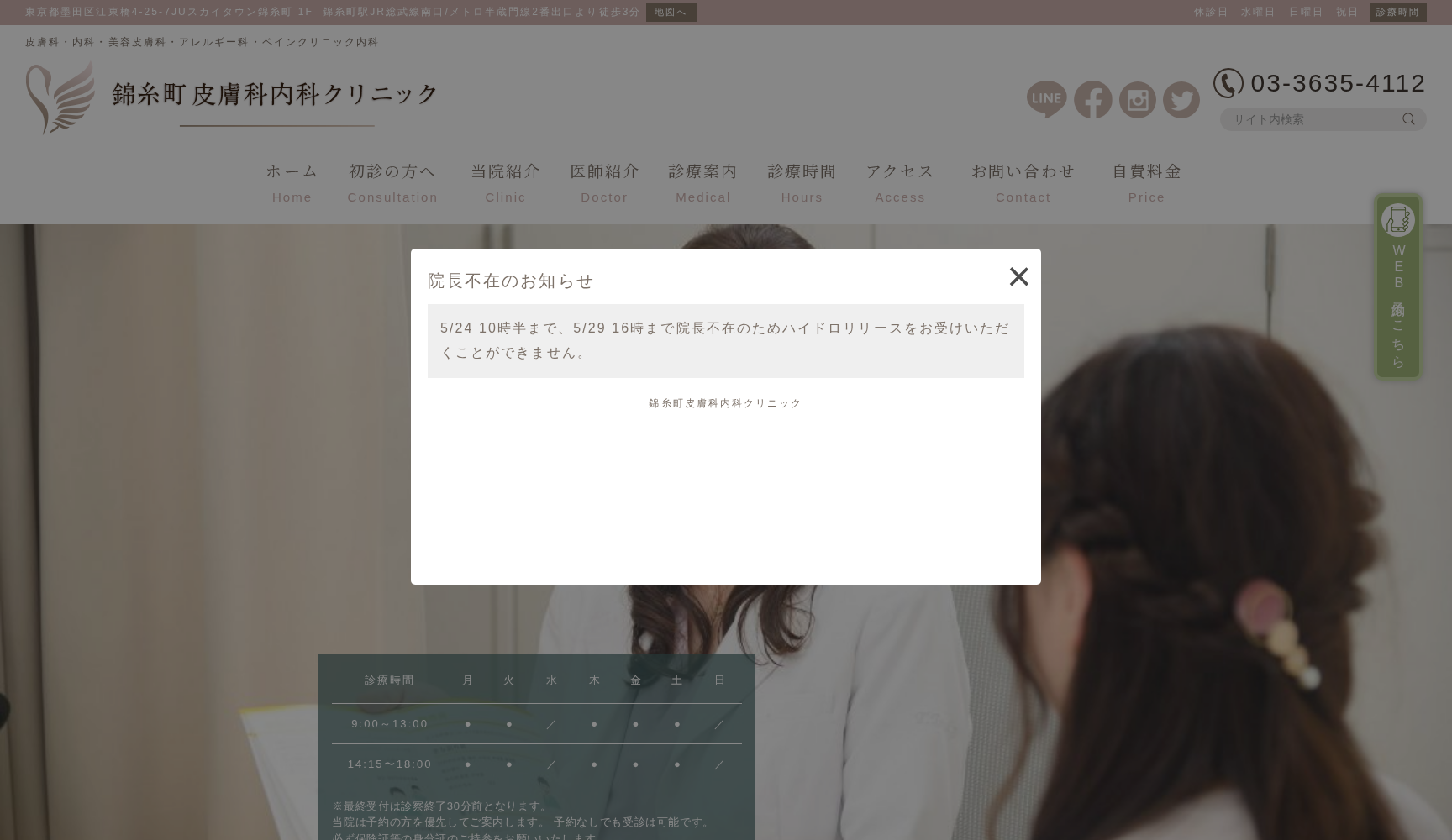
Task: Open the 初診の方へ Consultation menu
Action: coord(392,182)
